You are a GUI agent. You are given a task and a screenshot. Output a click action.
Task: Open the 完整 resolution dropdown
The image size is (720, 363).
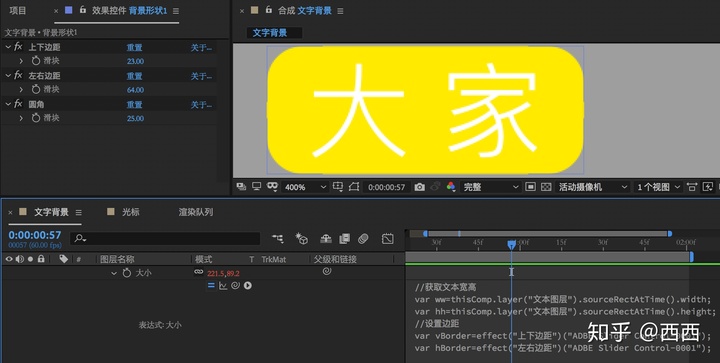point(490,187)
